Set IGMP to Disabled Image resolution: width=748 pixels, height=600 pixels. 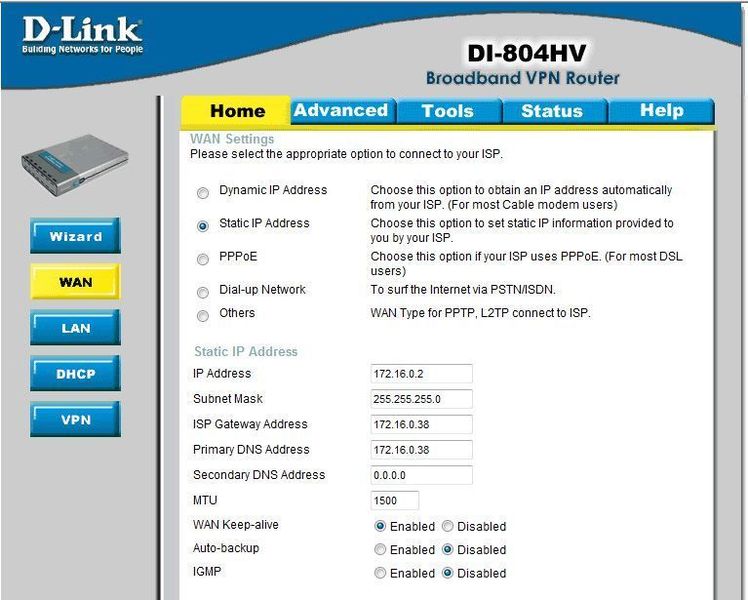(x=447, y=573)
